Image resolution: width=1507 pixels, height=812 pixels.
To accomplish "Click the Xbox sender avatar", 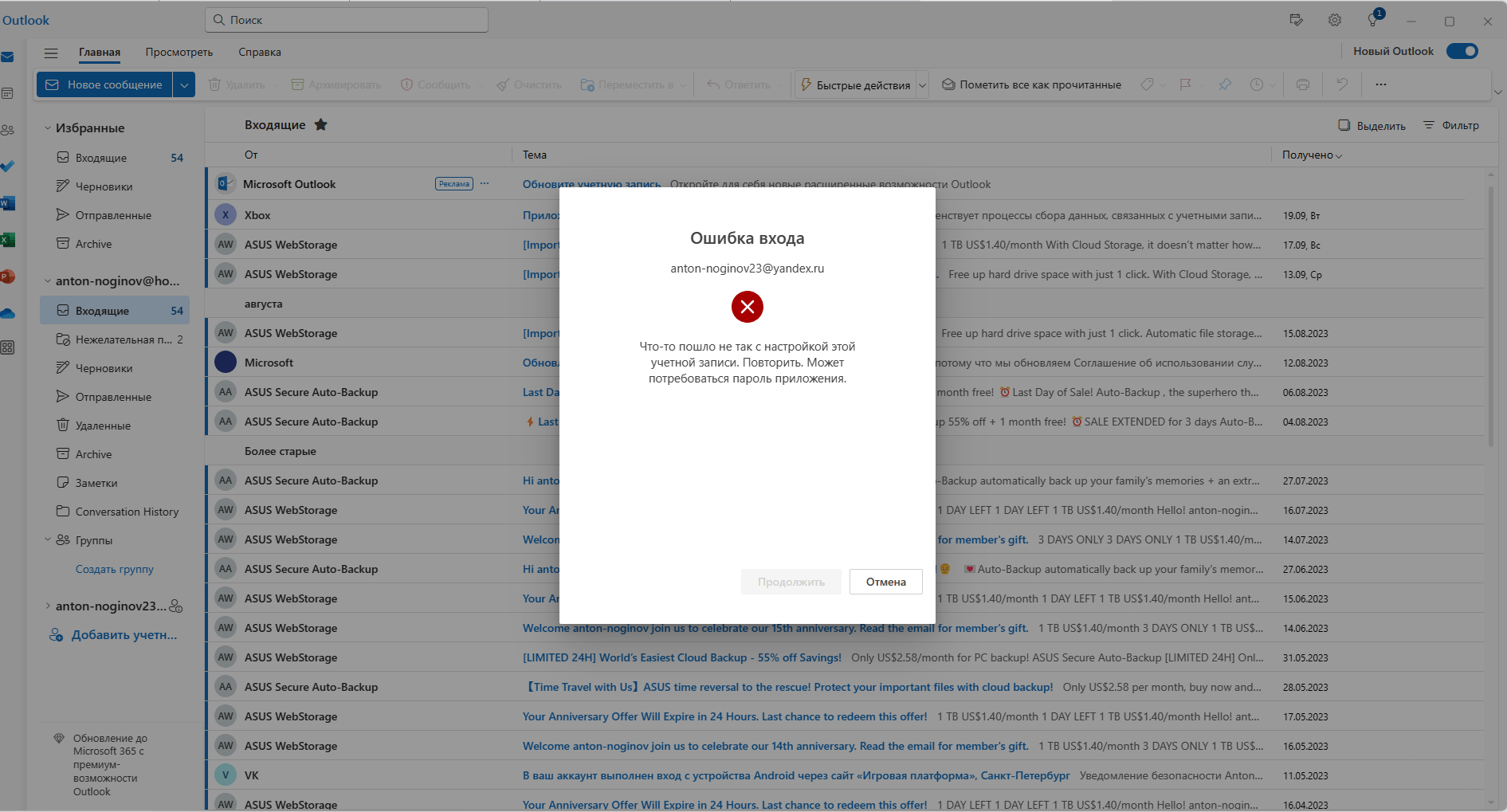I will coord(226,215).
